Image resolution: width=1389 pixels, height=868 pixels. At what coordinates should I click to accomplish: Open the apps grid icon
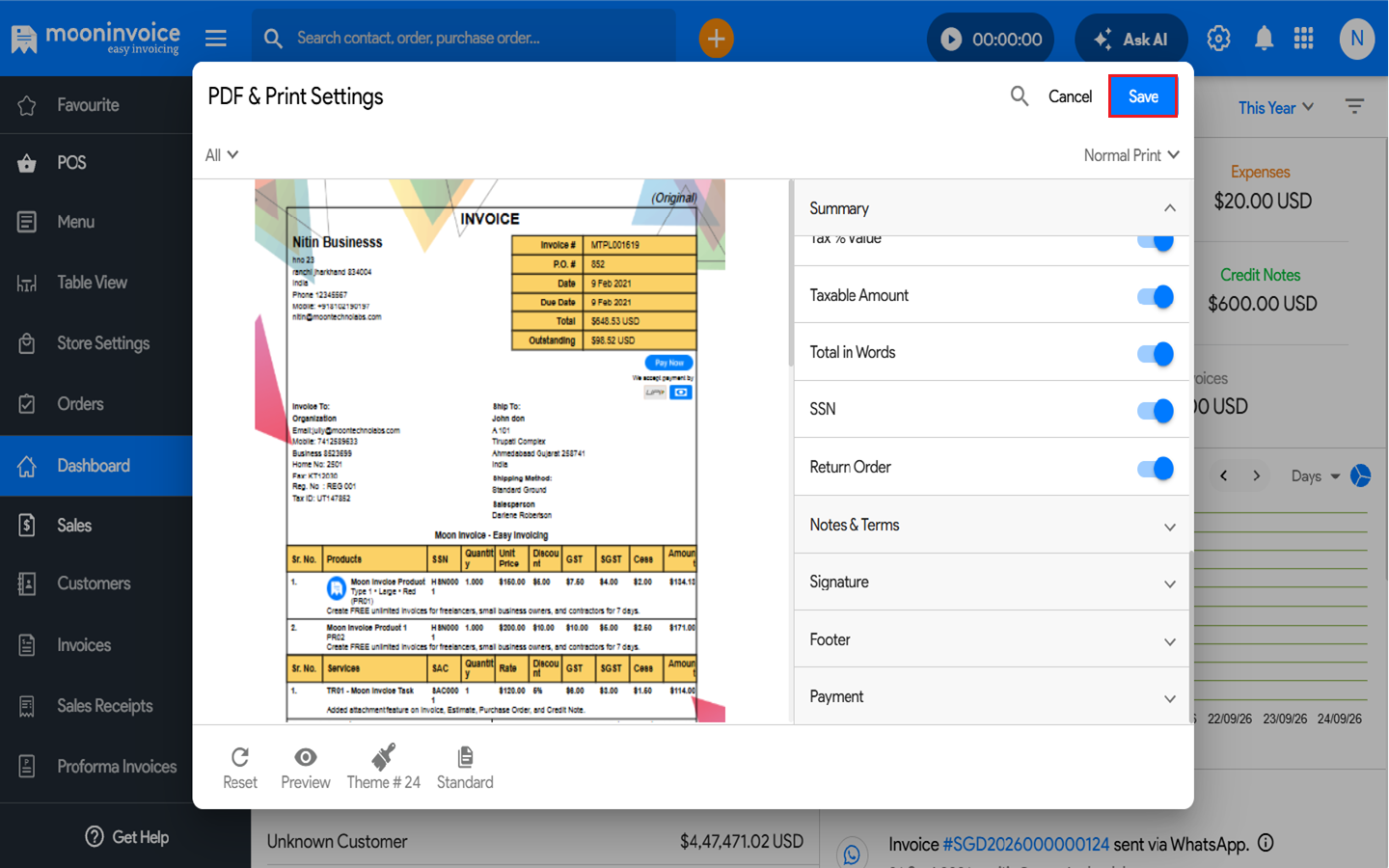pos(1304,39)
